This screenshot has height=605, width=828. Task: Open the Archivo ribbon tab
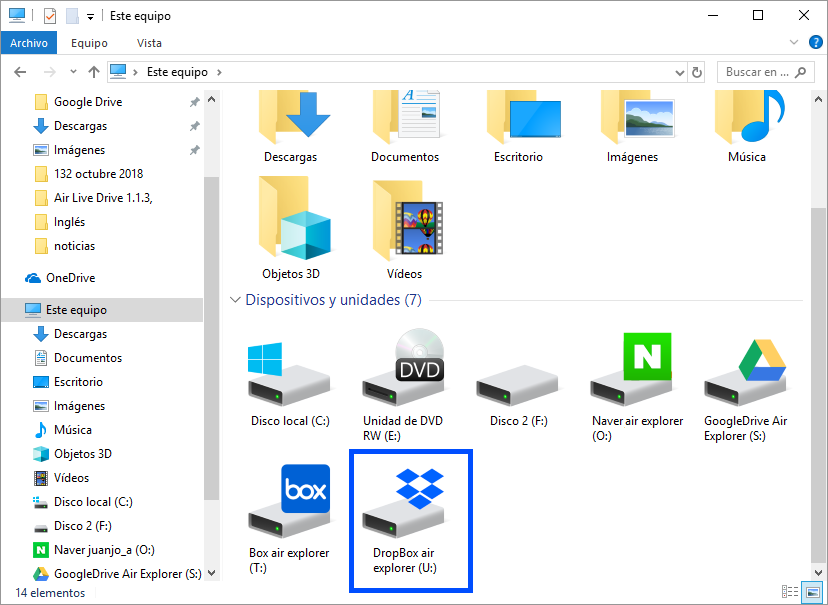(29, 43)
